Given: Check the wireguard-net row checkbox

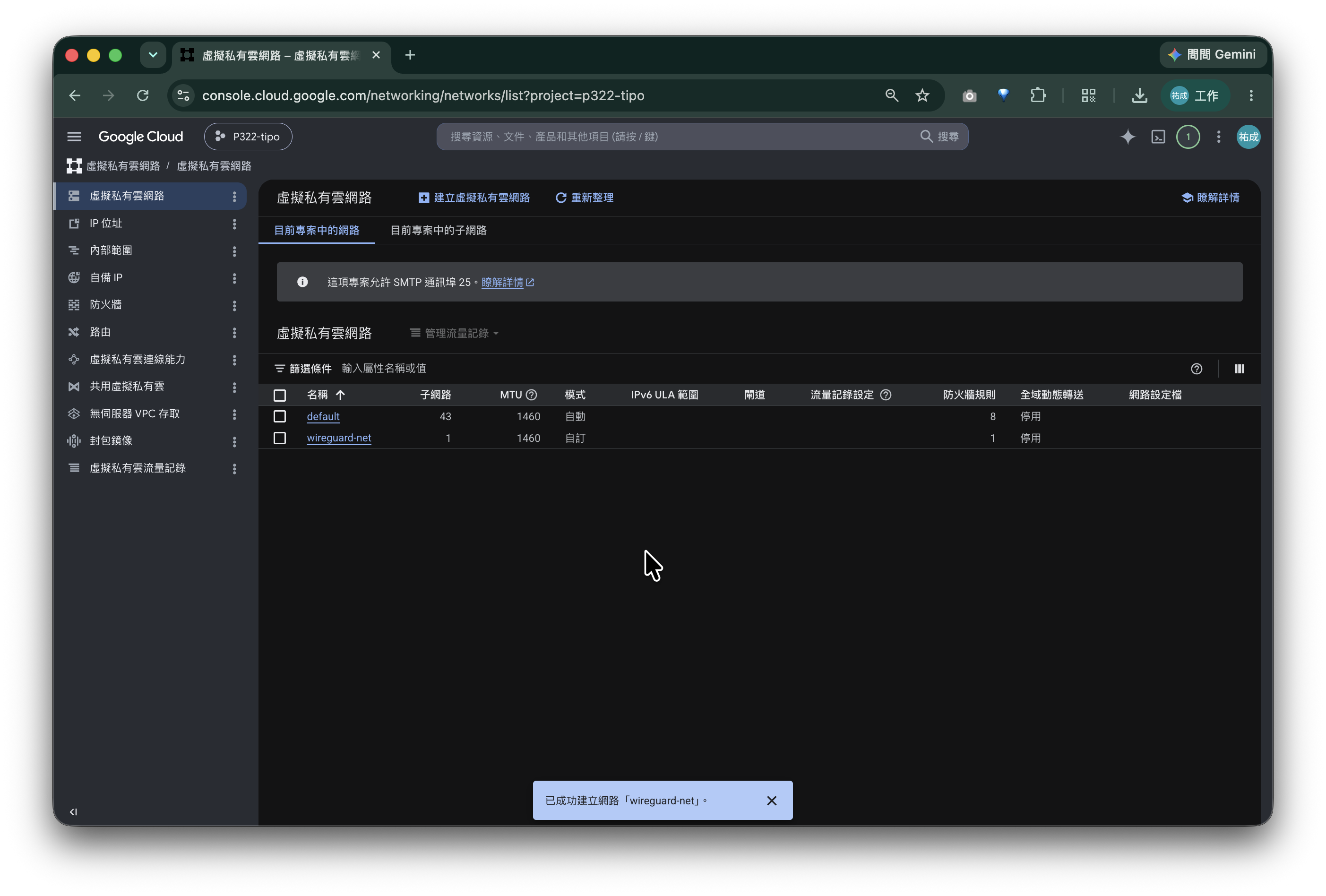Looking at the screenshot, I should click(x=280, y=438).
